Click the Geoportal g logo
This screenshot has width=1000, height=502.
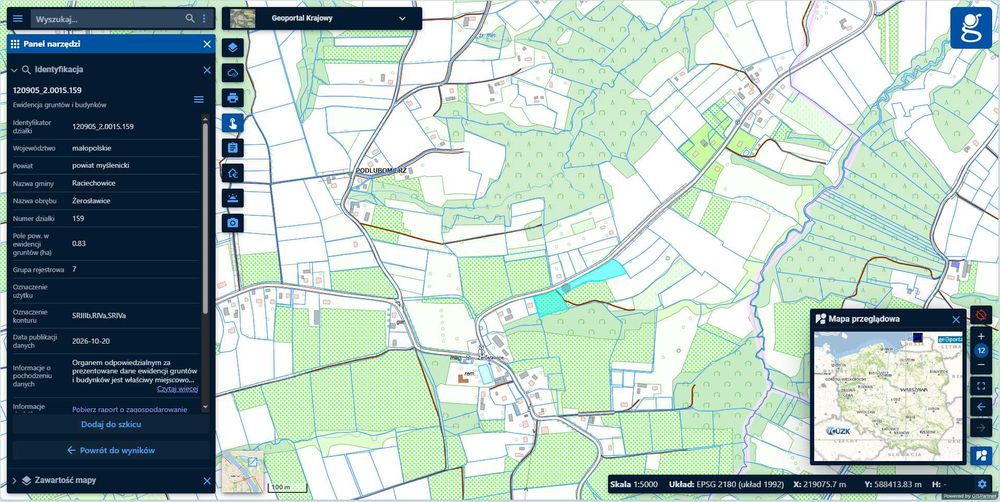(971, 27)
